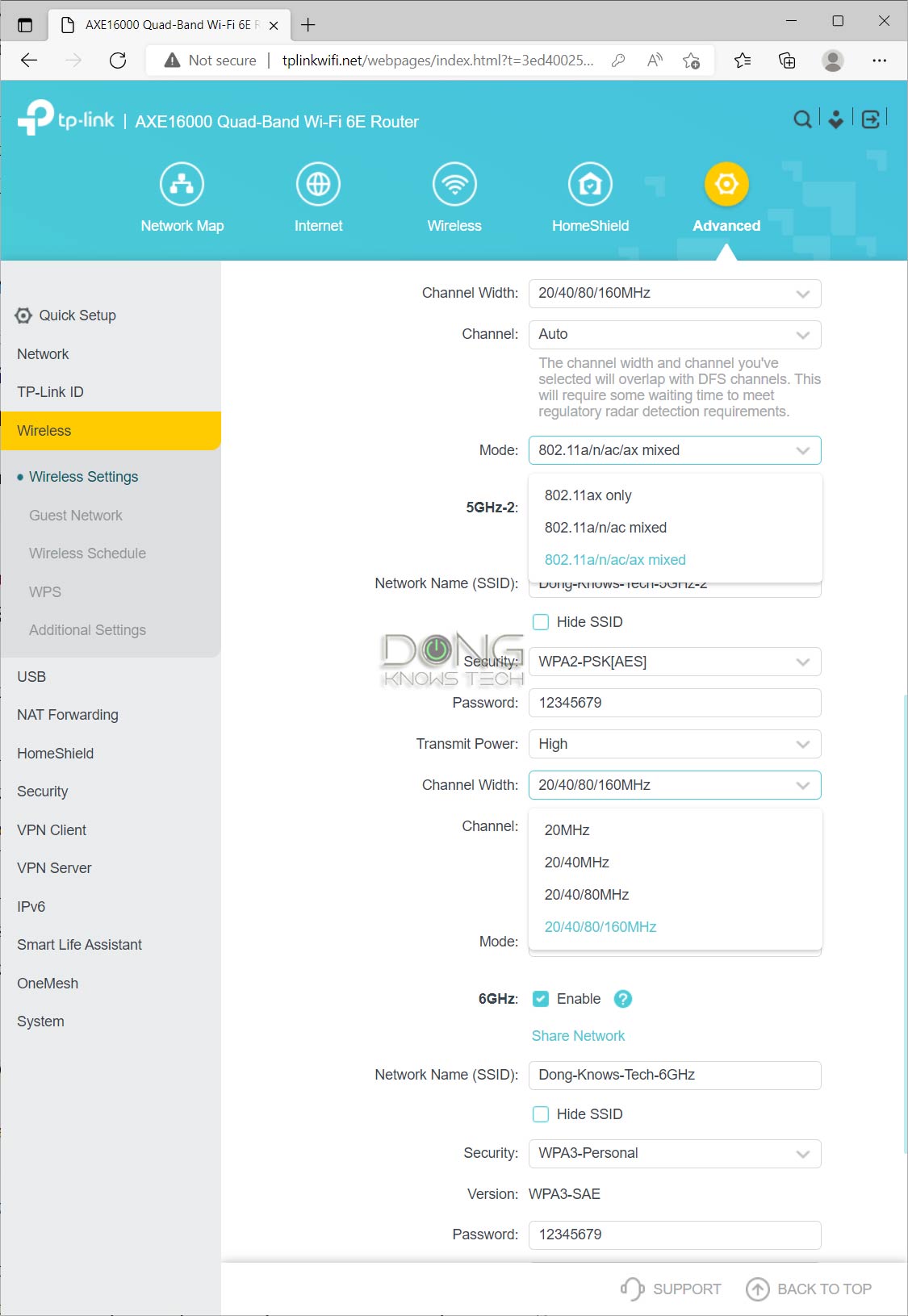
Task: Open the top Channel Width dropdown
Action: pos(675,294)
